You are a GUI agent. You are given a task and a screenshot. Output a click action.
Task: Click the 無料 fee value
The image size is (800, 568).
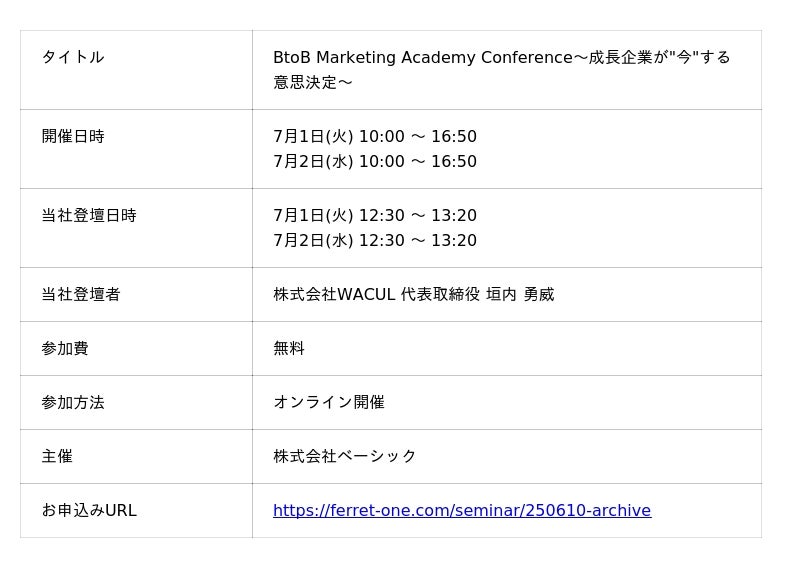tap(289, 349)
